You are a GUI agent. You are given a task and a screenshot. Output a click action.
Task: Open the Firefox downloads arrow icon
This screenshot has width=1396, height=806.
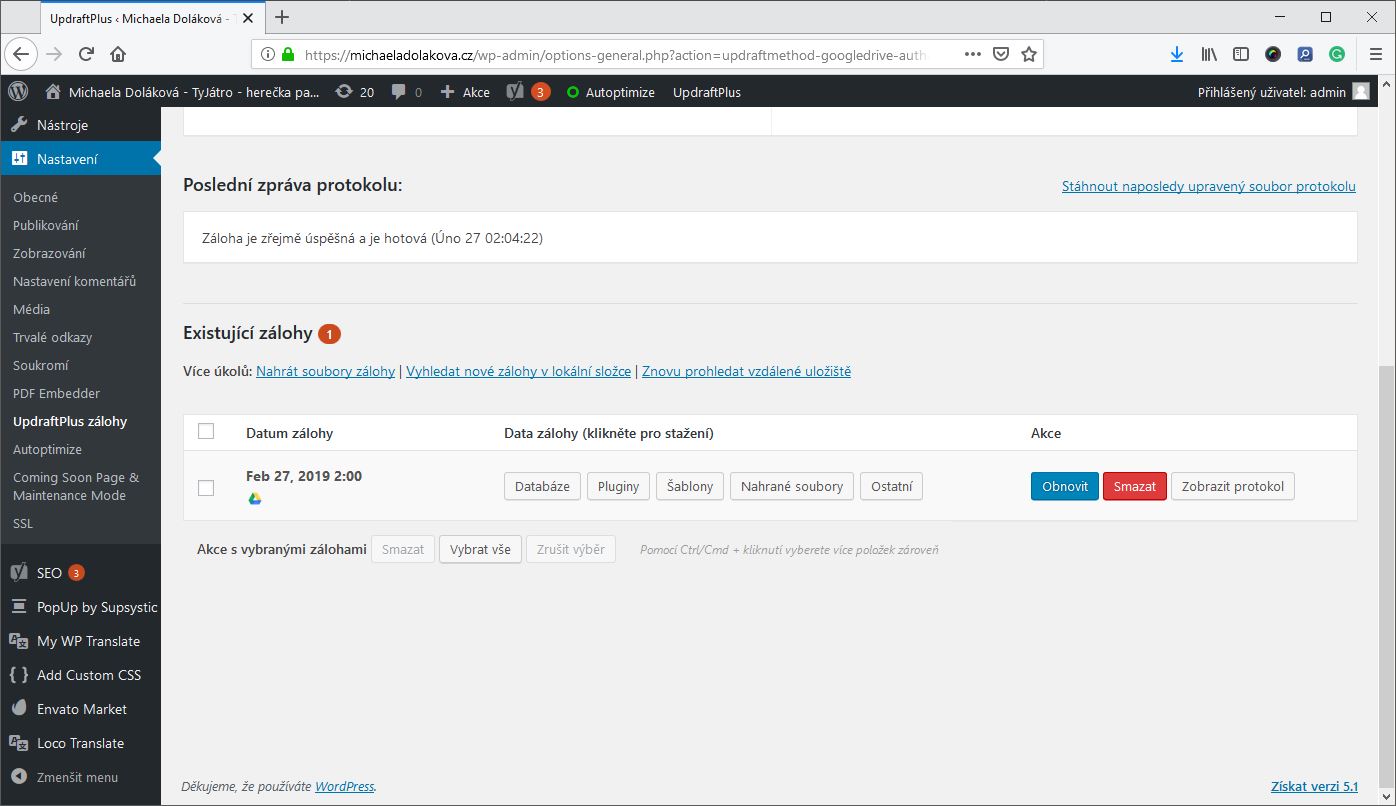point(1177,54)
